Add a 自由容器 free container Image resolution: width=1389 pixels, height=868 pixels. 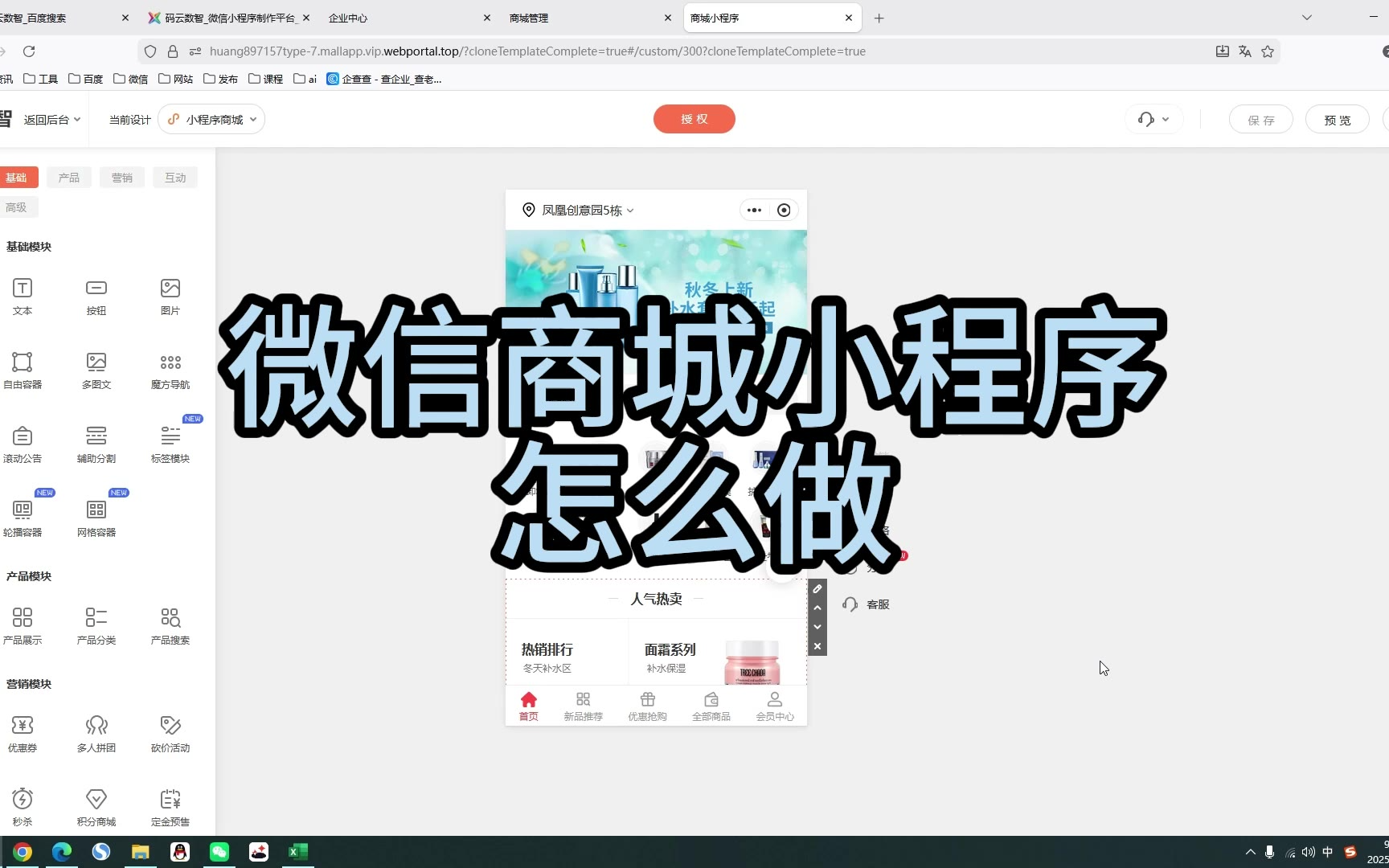click(23, 371)
